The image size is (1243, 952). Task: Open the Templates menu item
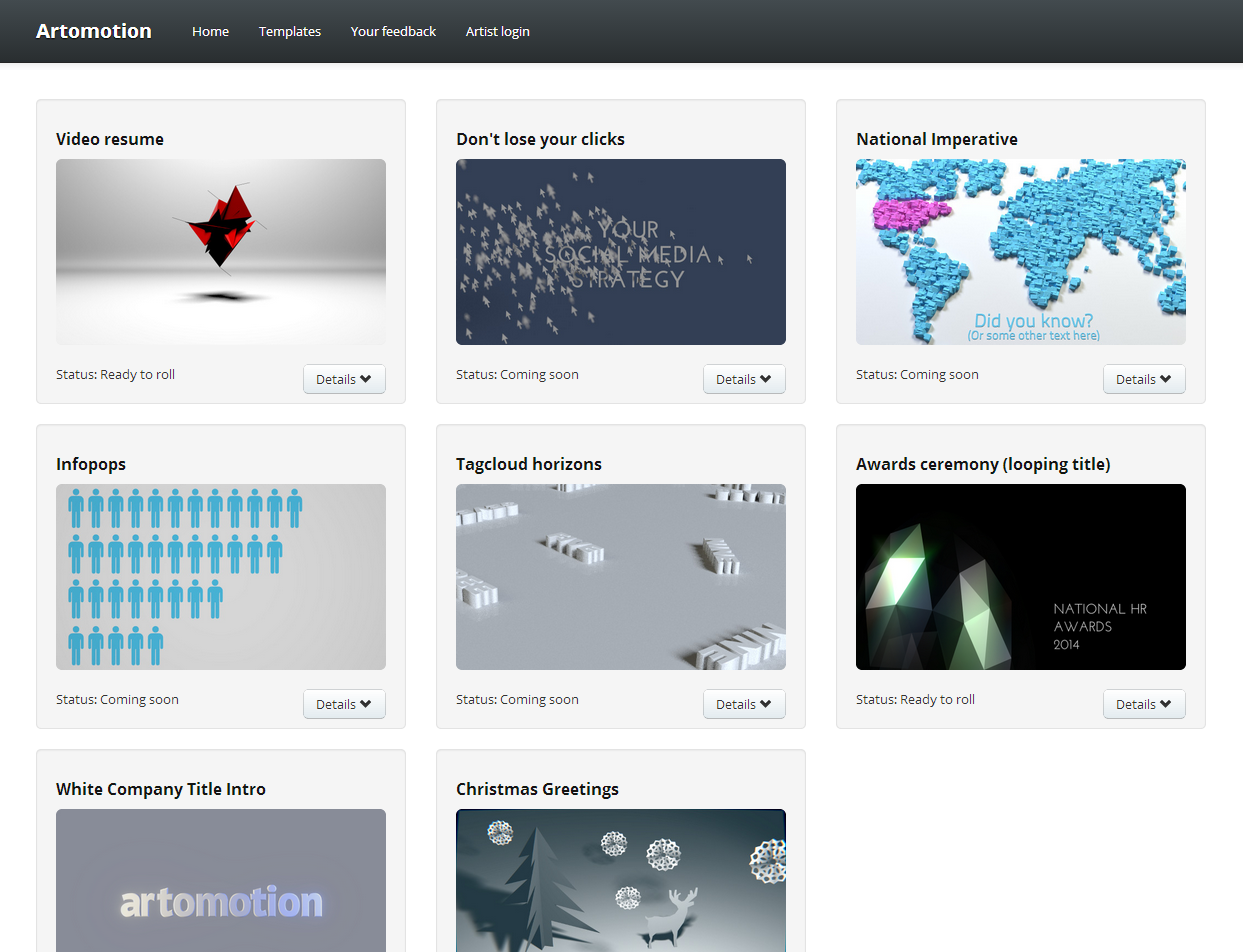(290, 31)
